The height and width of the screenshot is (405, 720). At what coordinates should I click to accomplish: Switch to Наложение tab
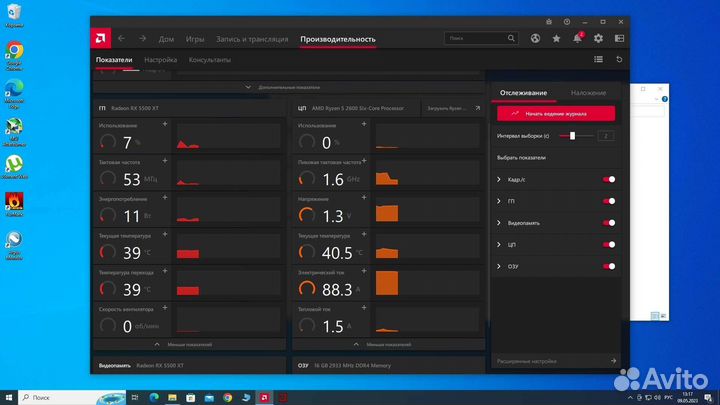pyautogui.click(x=588, y=93)
